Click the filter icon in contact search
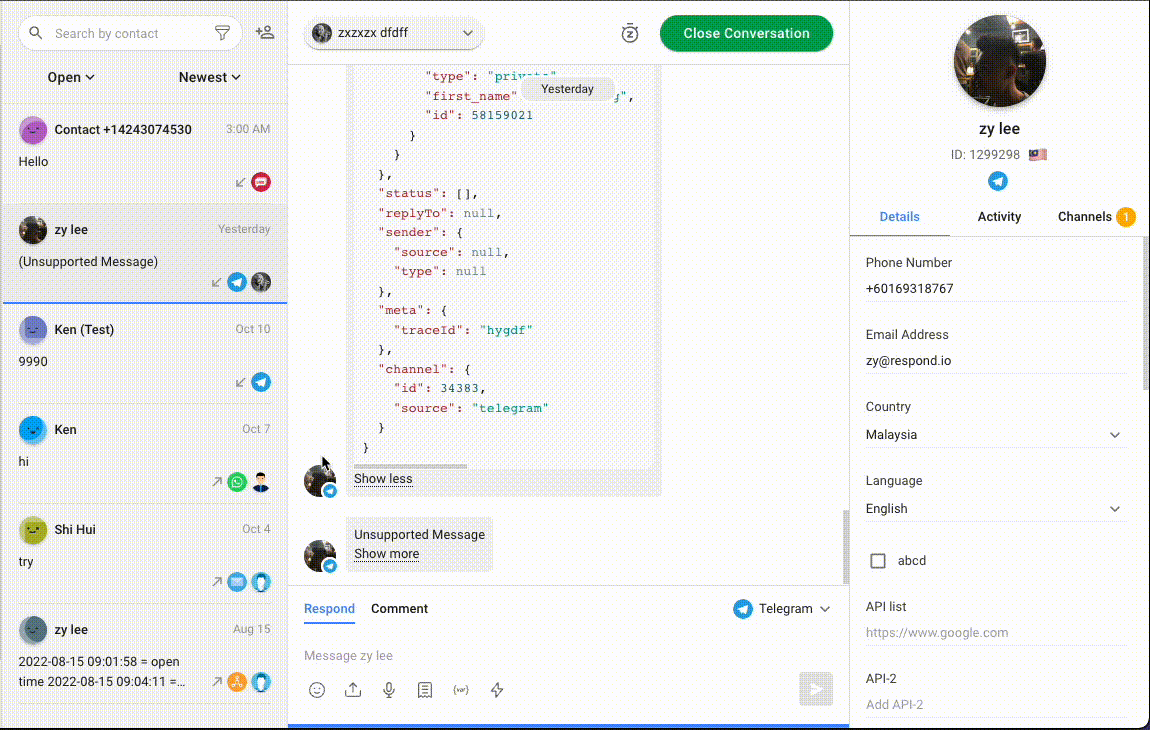This screenshot has width=1150, height=730. coord(223,33)
